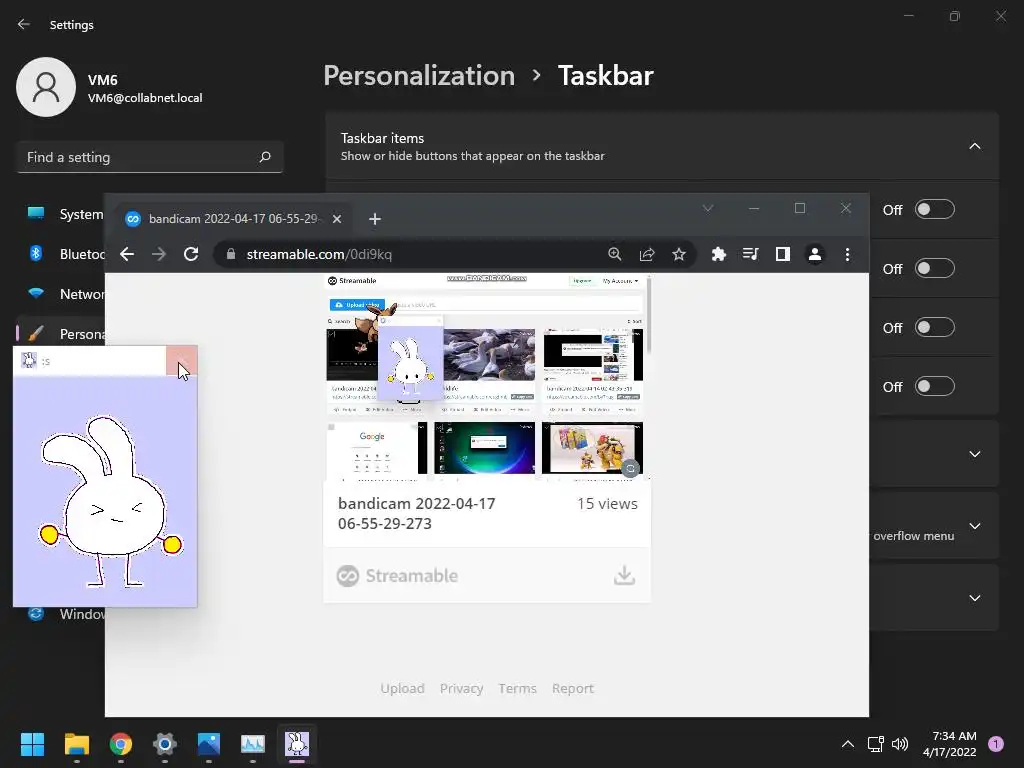Click Streamable logo in video footer
1024x768 pixels.
(x=397, y=575)
